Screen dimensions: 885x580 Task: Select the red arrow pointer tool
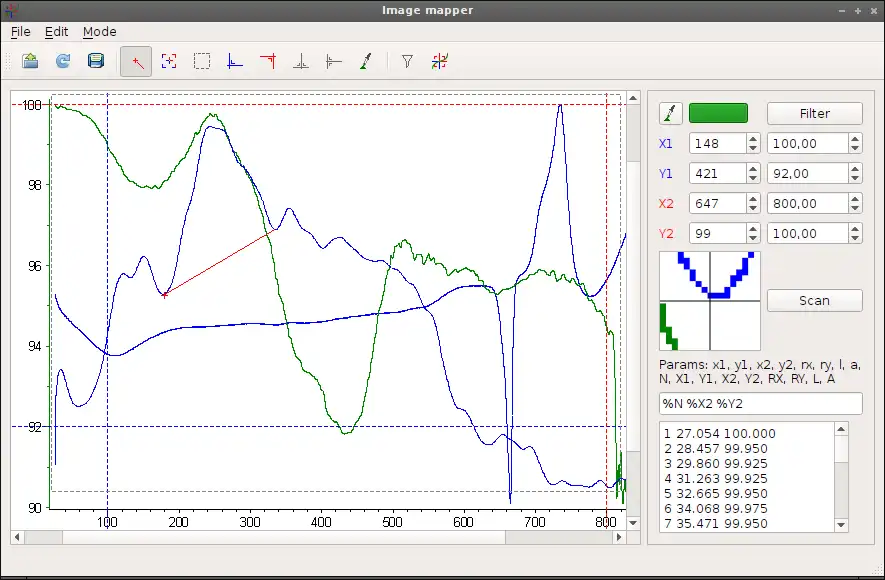click(x=137, y=61)
